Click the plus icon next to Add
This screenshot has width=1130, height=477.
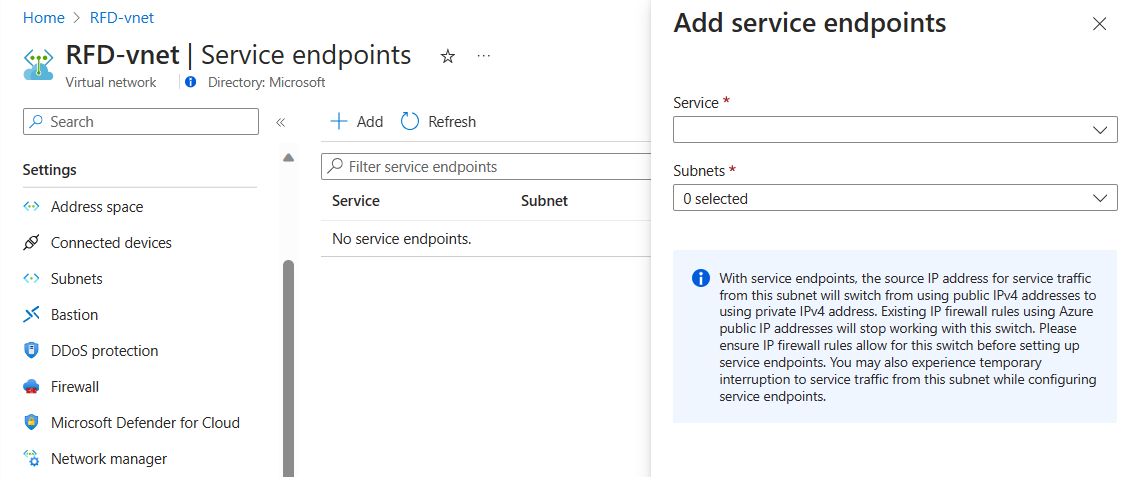[338, 122]
